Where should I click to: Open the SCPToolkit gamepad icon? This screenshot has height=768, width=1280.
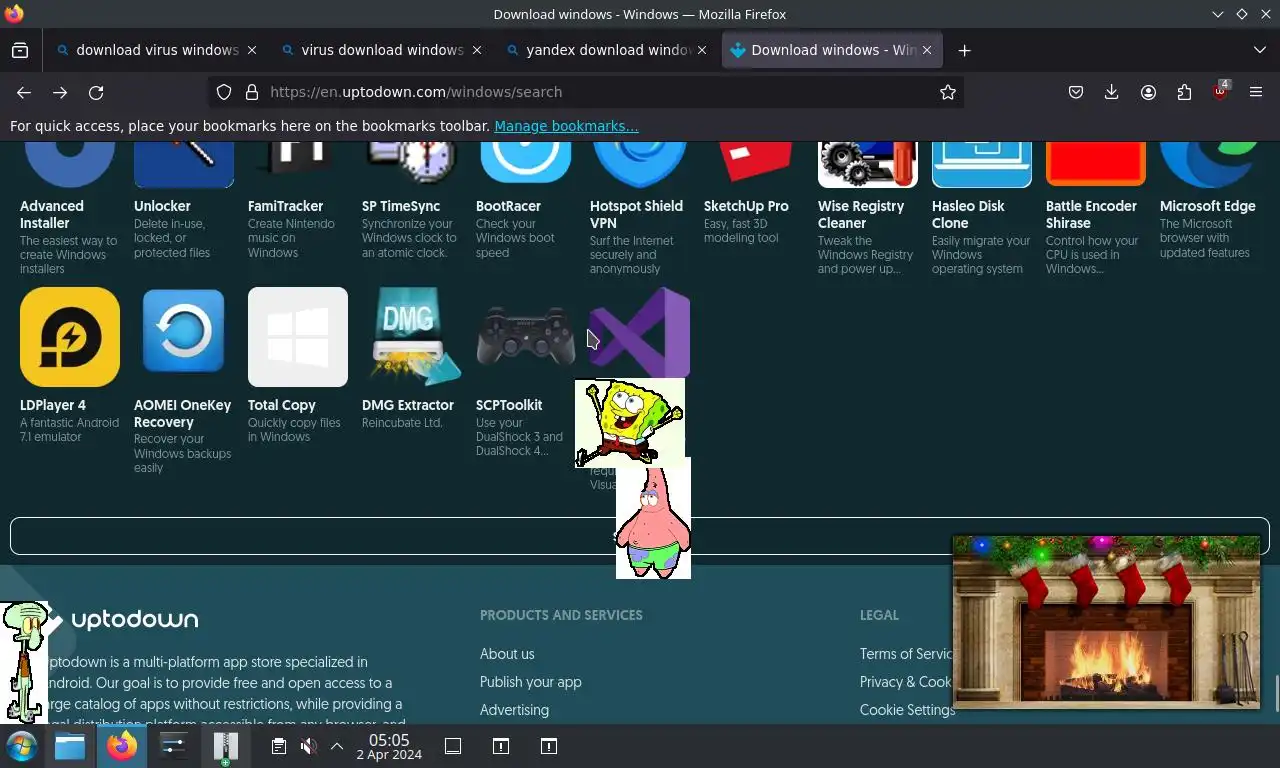click(526, 337)
